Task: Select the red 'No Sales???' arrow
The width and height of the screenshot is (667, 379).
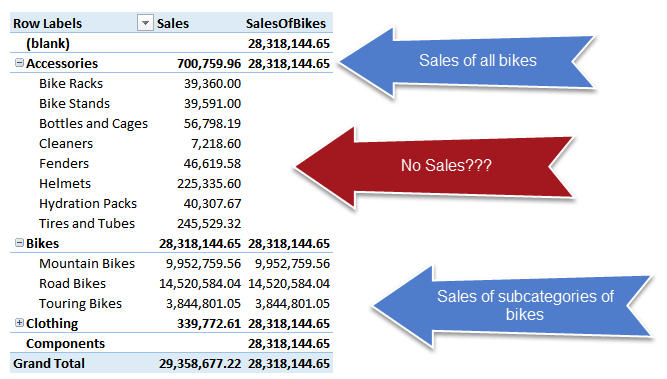Action: tap(434, 167)
